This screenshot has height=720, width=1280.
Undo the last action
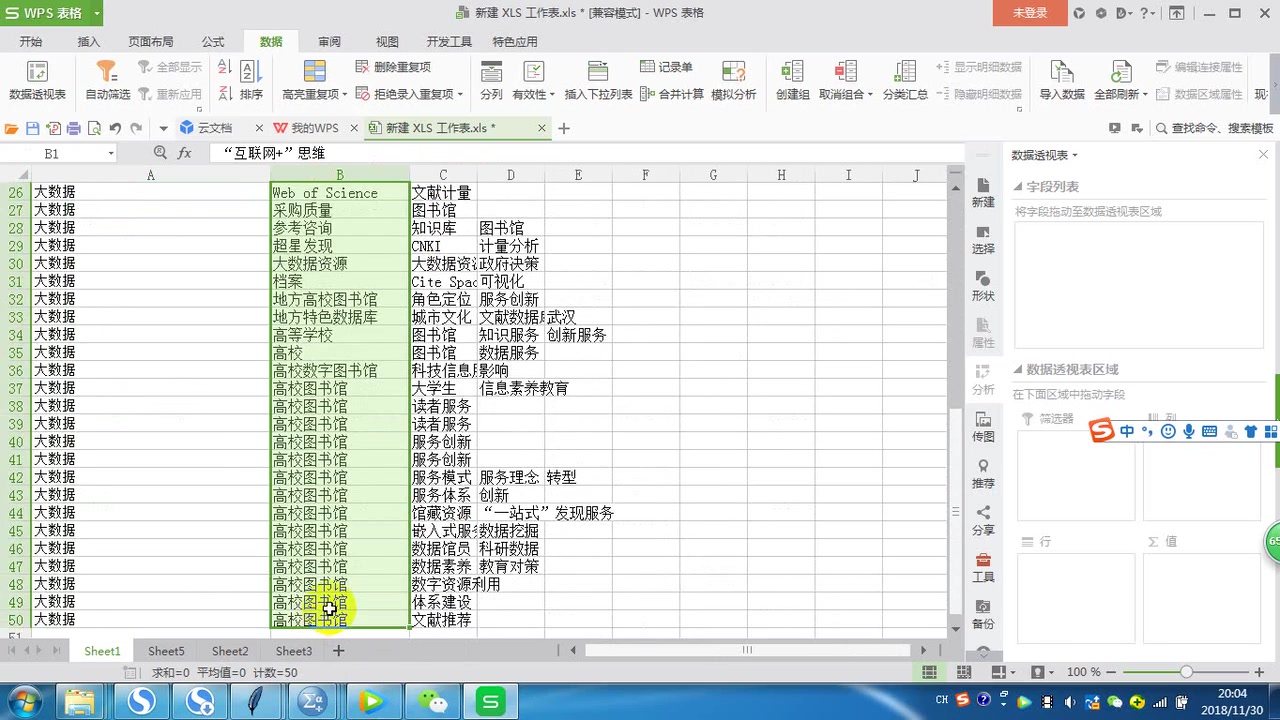(115, 128)
